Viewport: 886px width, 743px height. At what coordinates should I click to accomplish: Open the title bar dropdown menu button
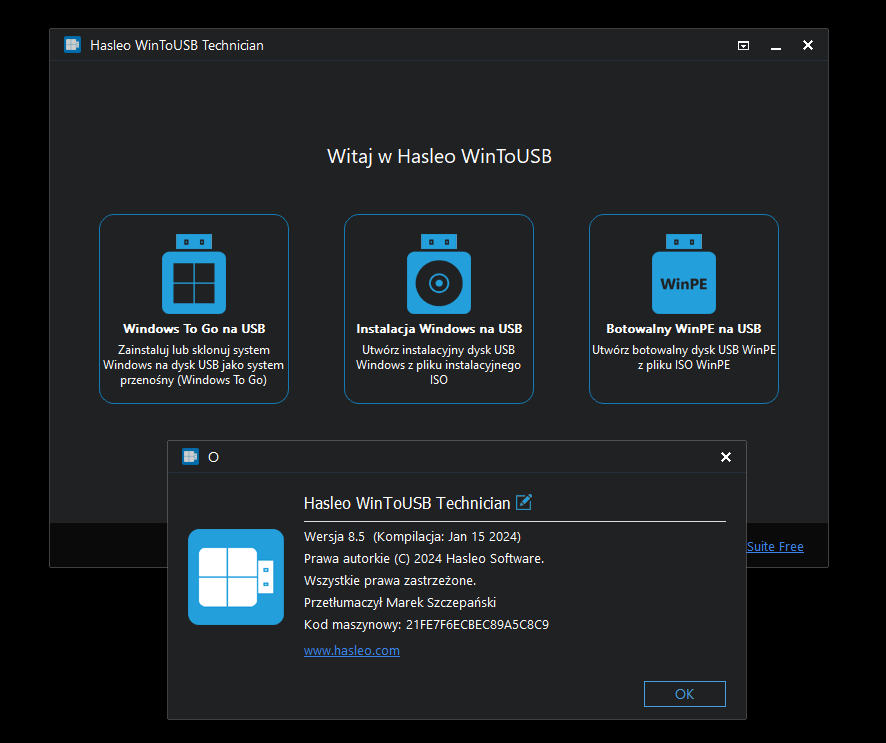(x=744, y=45)
